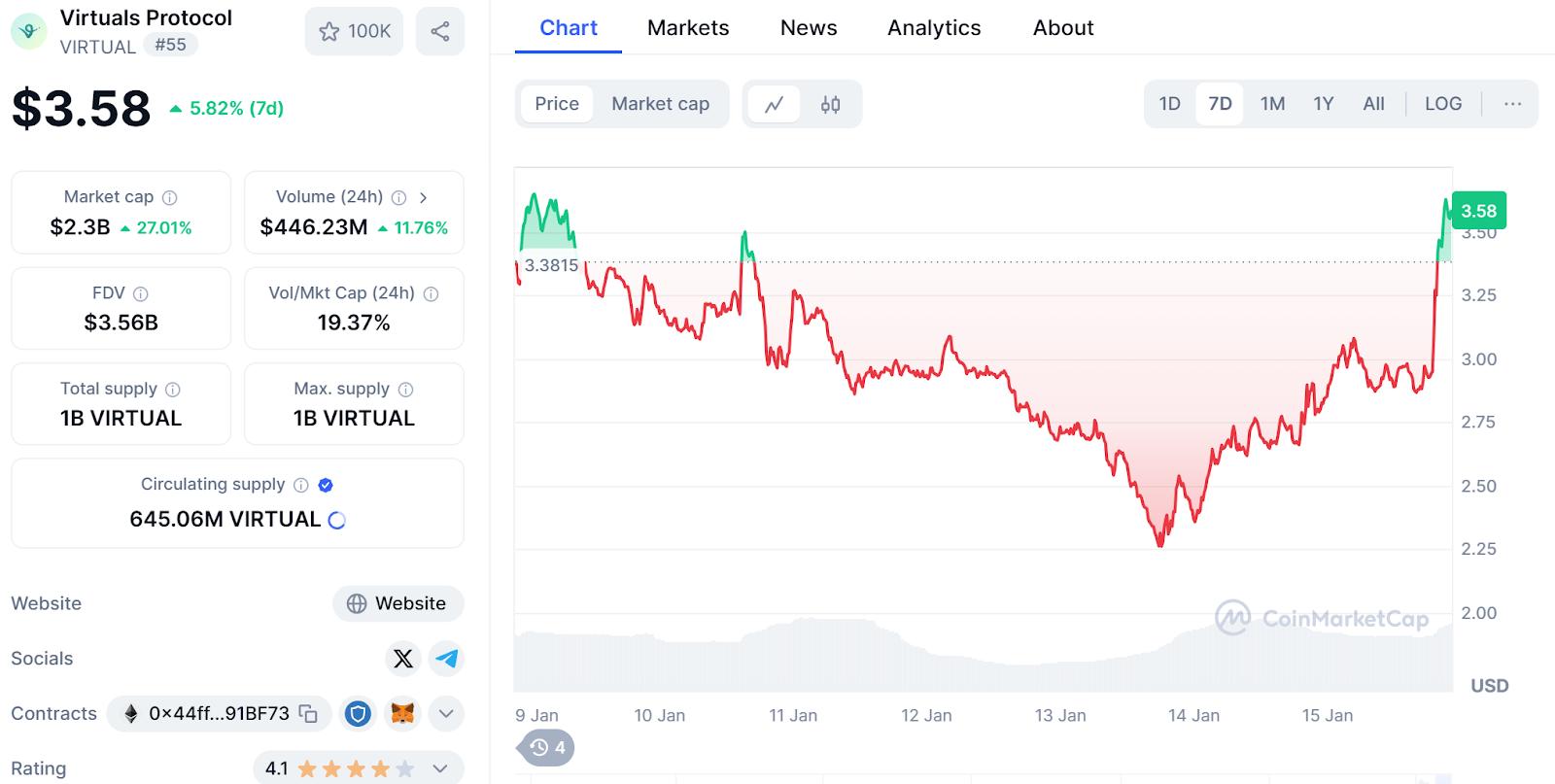
Task: Expand Volume (24h) details arrow
Action: pyautogui.click(x=423, y=197)
